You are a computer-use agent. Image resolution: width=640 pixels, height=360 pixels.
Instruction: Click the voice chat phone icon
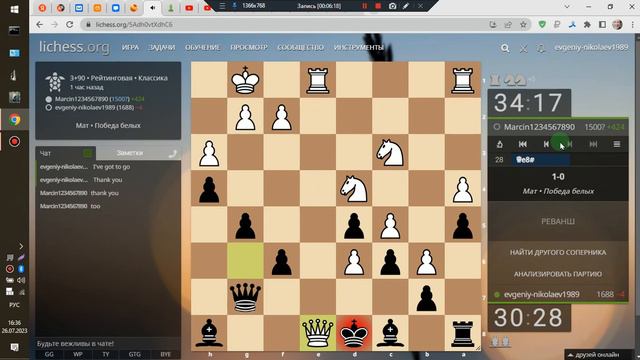[173, 153]
